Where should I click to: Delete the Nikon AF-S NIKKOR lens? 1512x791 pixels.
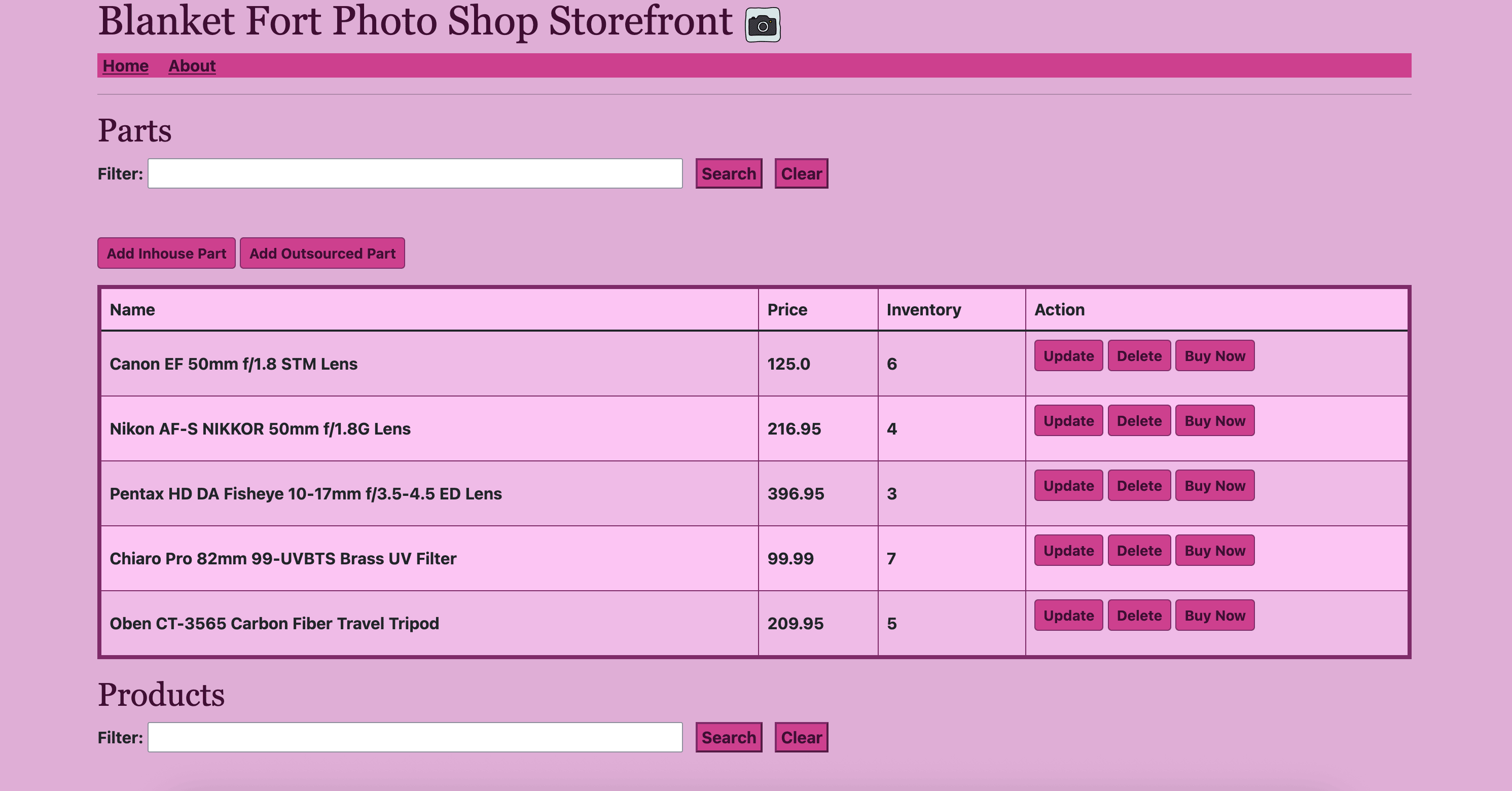(1139, 421)
